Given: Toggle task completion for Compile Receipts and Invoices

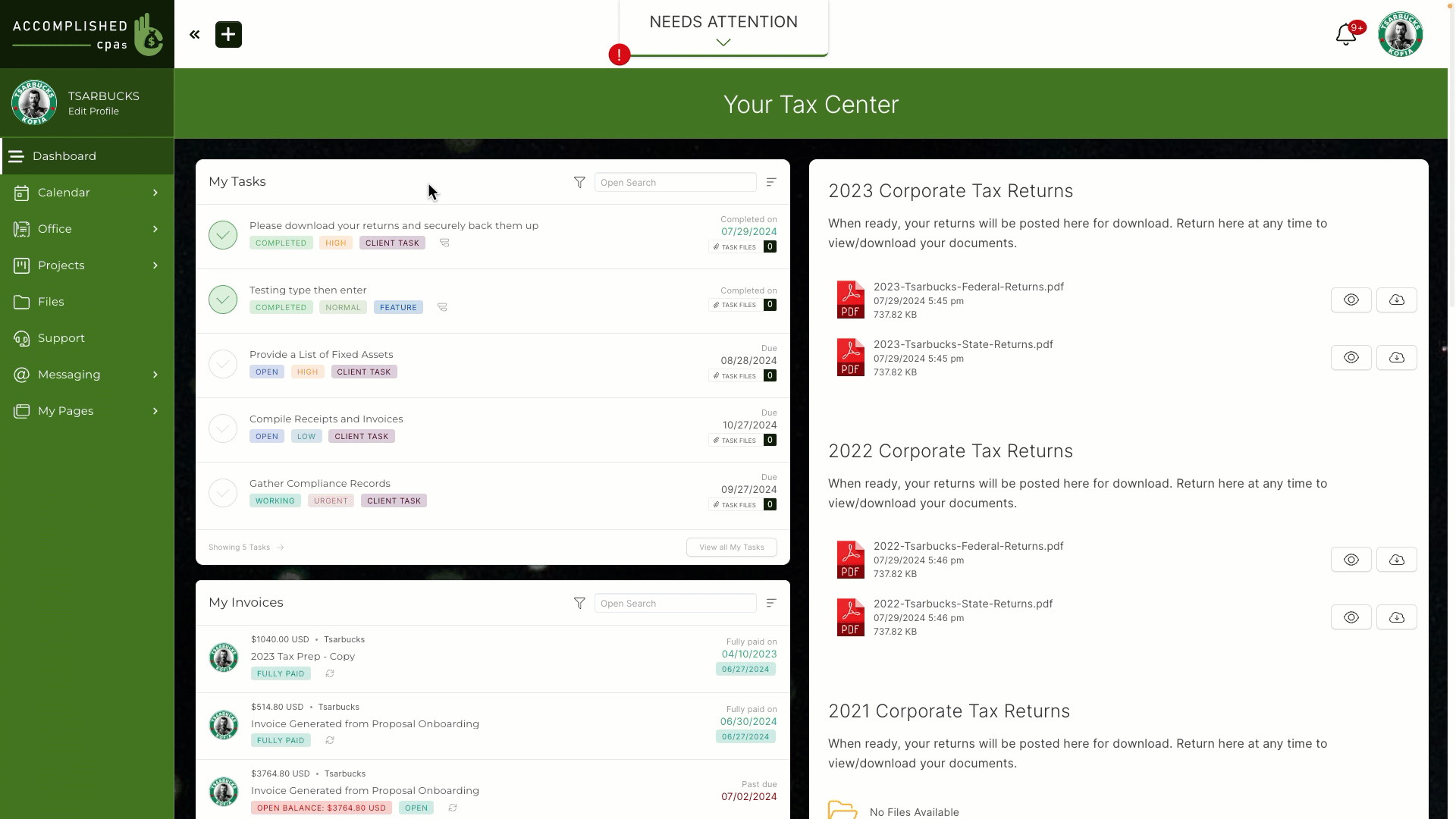Looking at the screenshot, I should [x=223, y=428].
